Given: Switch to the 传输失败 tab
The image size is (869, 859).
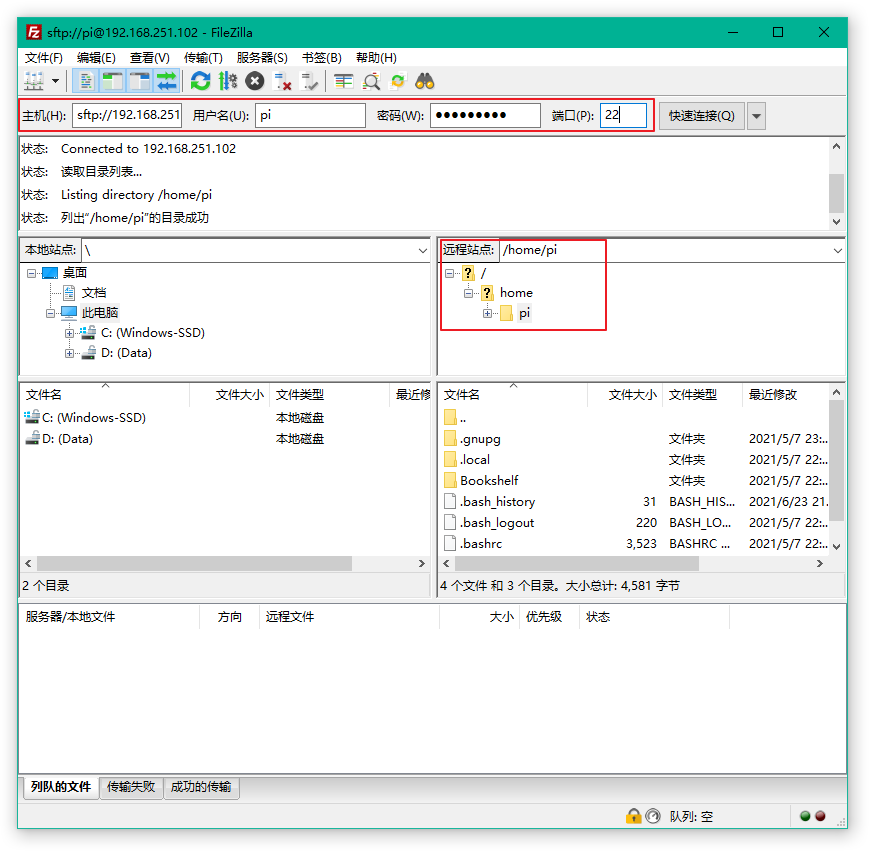Looking at the screenshot, I should (131, 787).
